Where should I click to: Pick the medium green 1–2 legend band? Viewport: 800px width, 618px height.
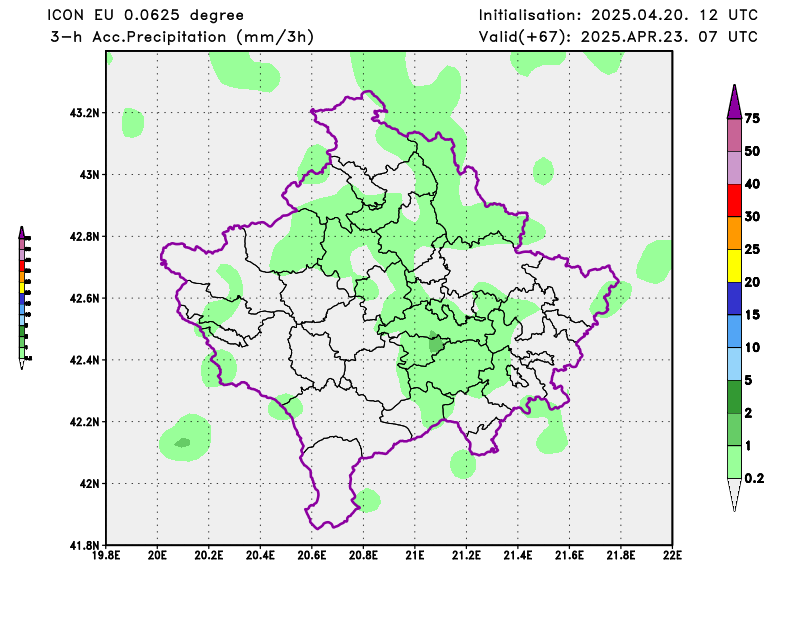point(734,429)
